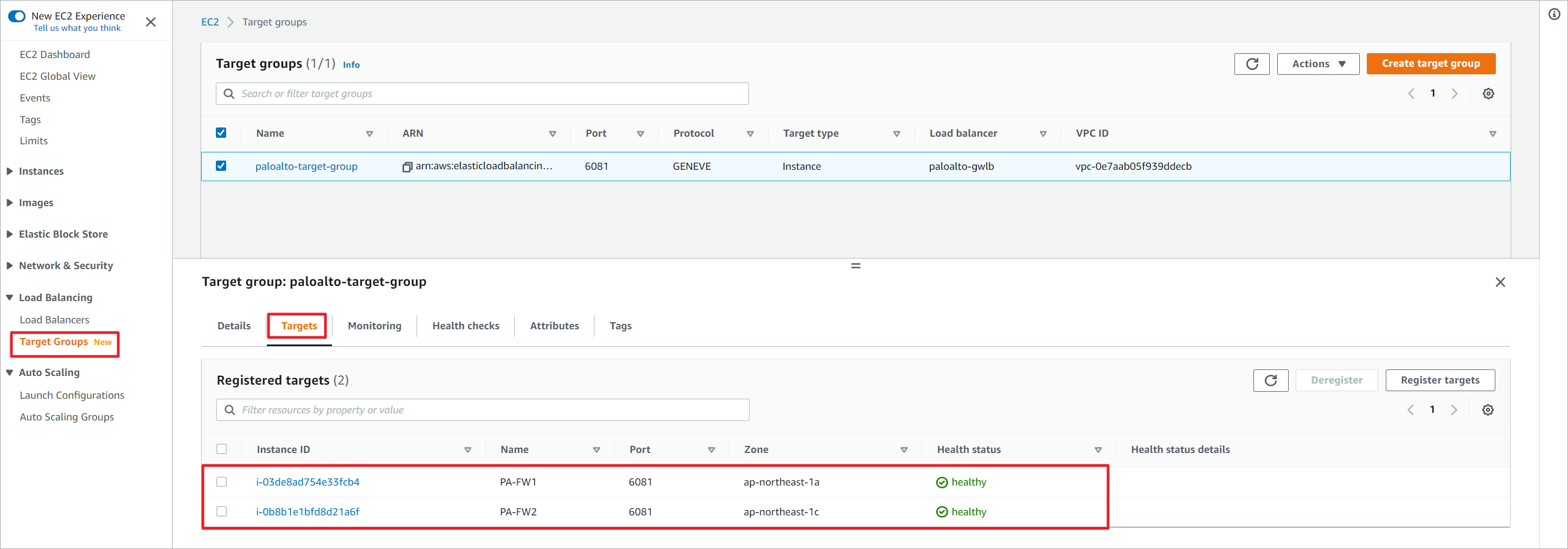
Task: Select checkbox for instance i-0b8b1e1bfd8d21a6f
Action: coord(222,512)
